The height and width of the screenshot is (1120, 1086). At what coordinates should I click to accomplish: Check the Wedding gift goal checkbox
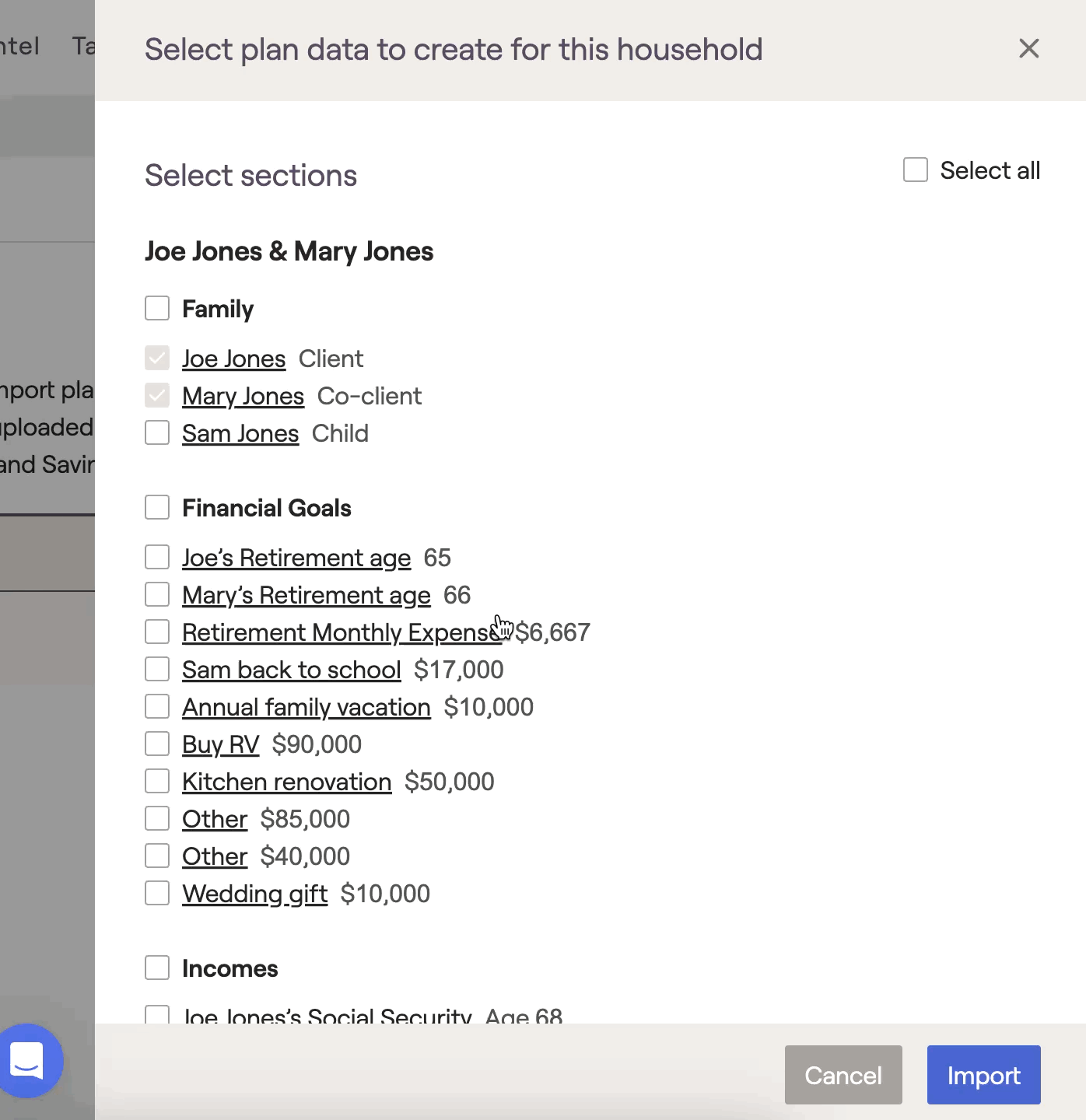pos(157,893)
